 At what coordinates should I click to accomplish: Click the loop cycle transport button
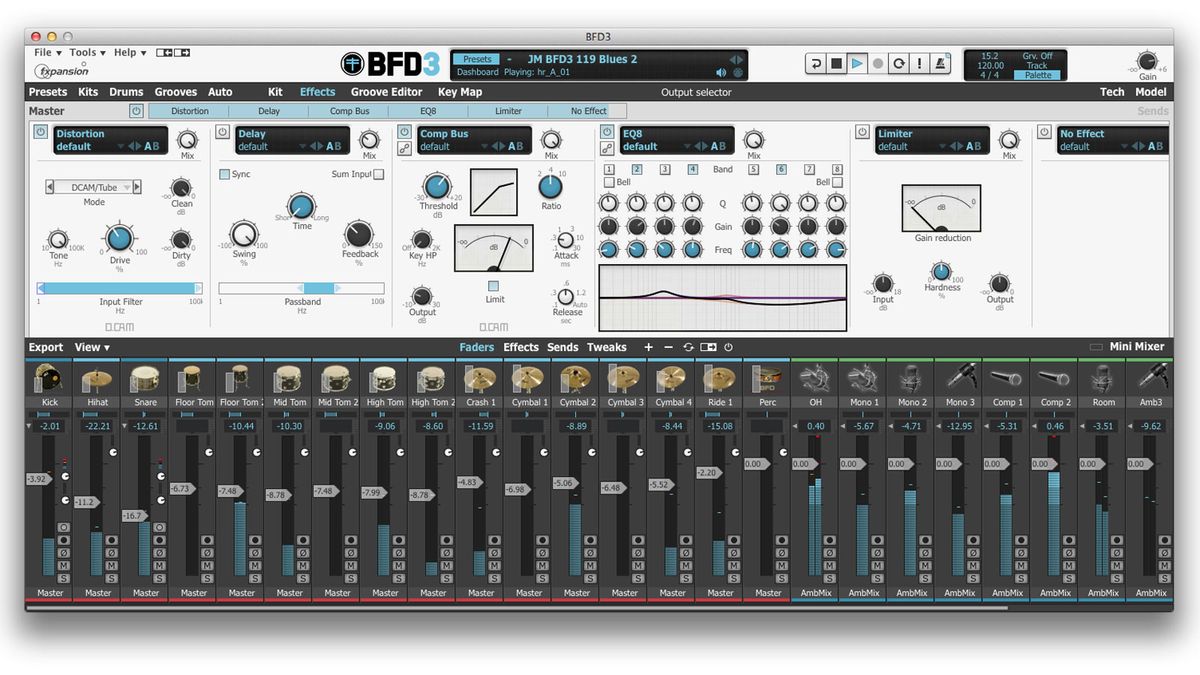pos(899,63)
